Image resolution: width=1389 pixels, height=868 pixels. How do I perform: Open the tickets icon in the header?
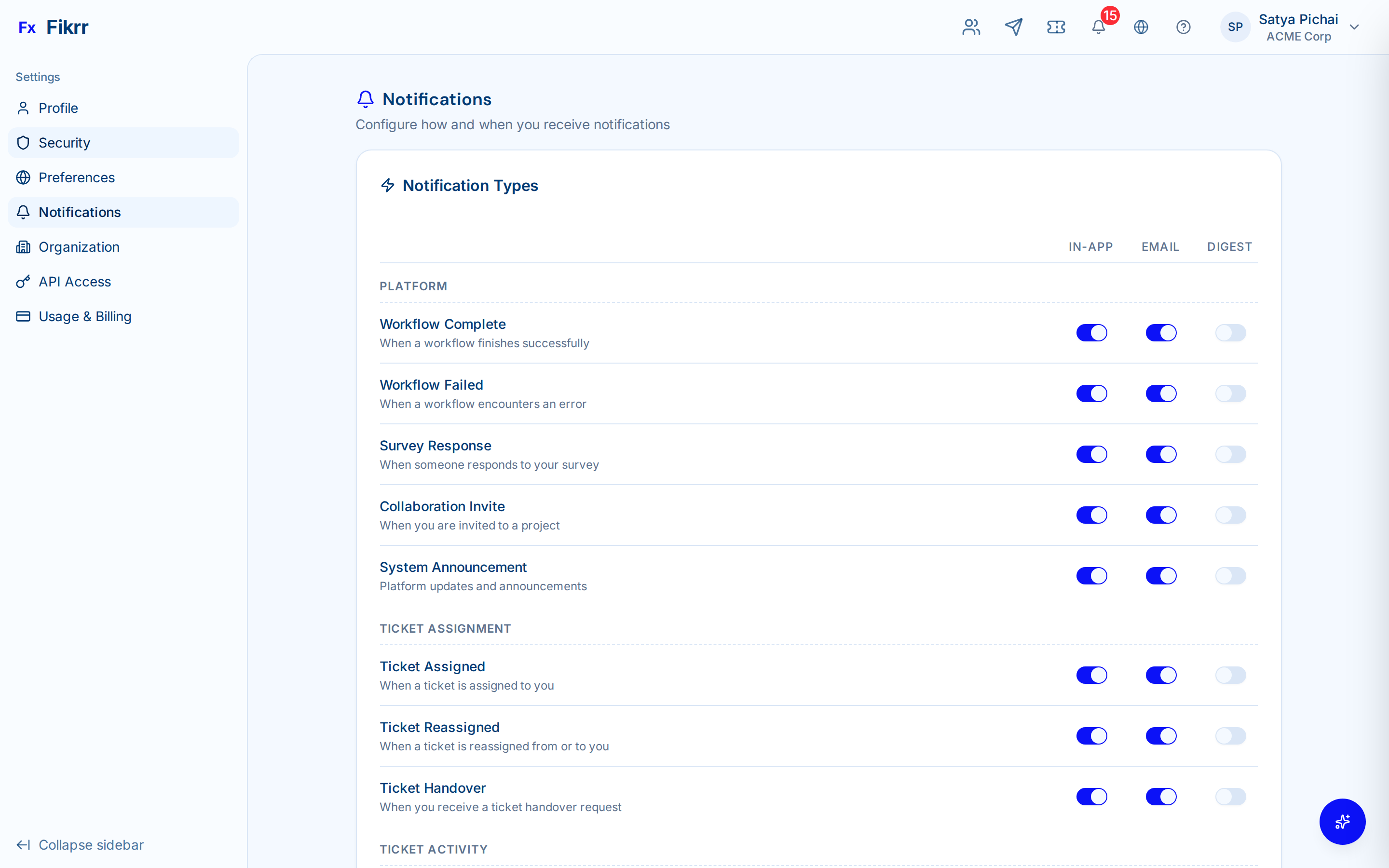[x=1056, y=27]
